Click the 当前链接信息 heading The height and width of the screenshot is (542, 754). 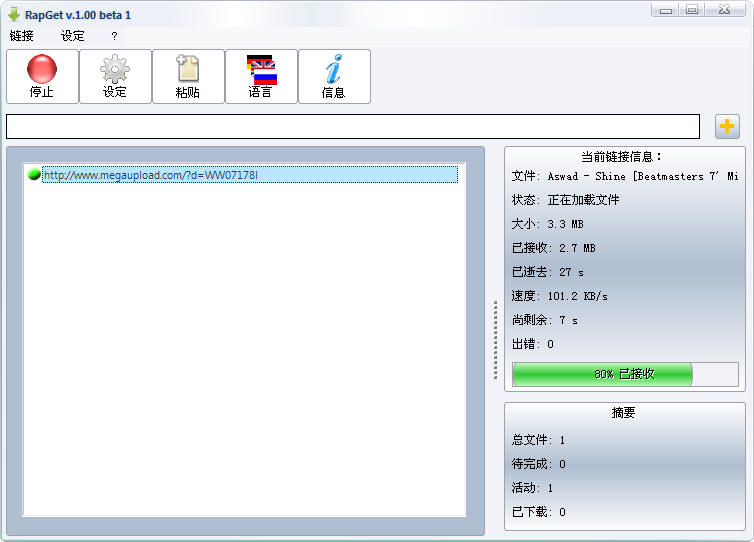[x=621, y=156]
